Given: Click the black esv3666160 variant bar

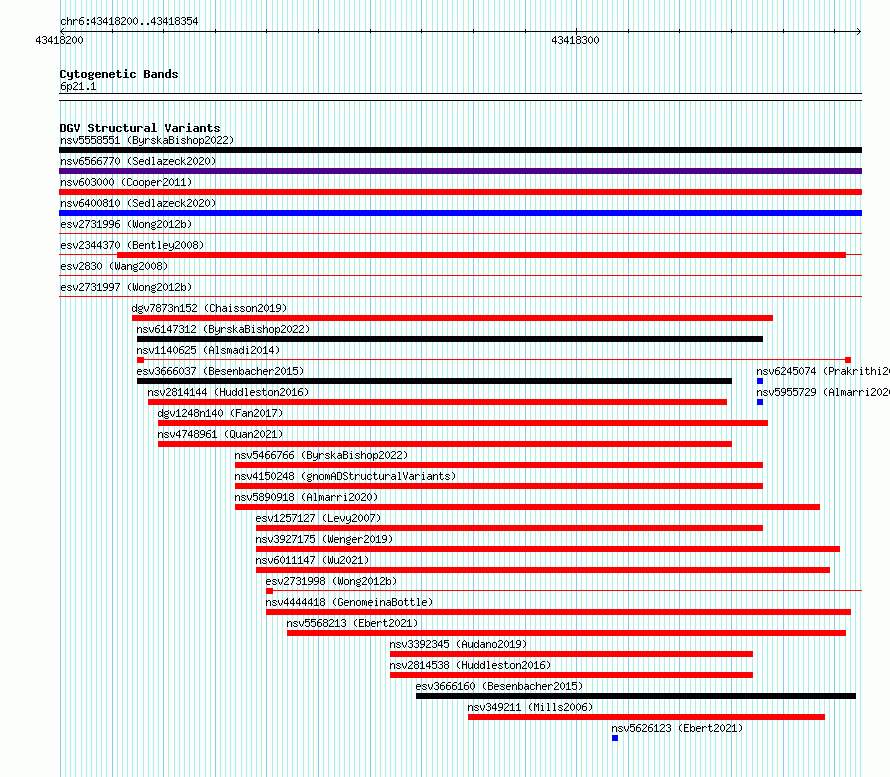Looking at the screenshot, I should click(636, 696).
